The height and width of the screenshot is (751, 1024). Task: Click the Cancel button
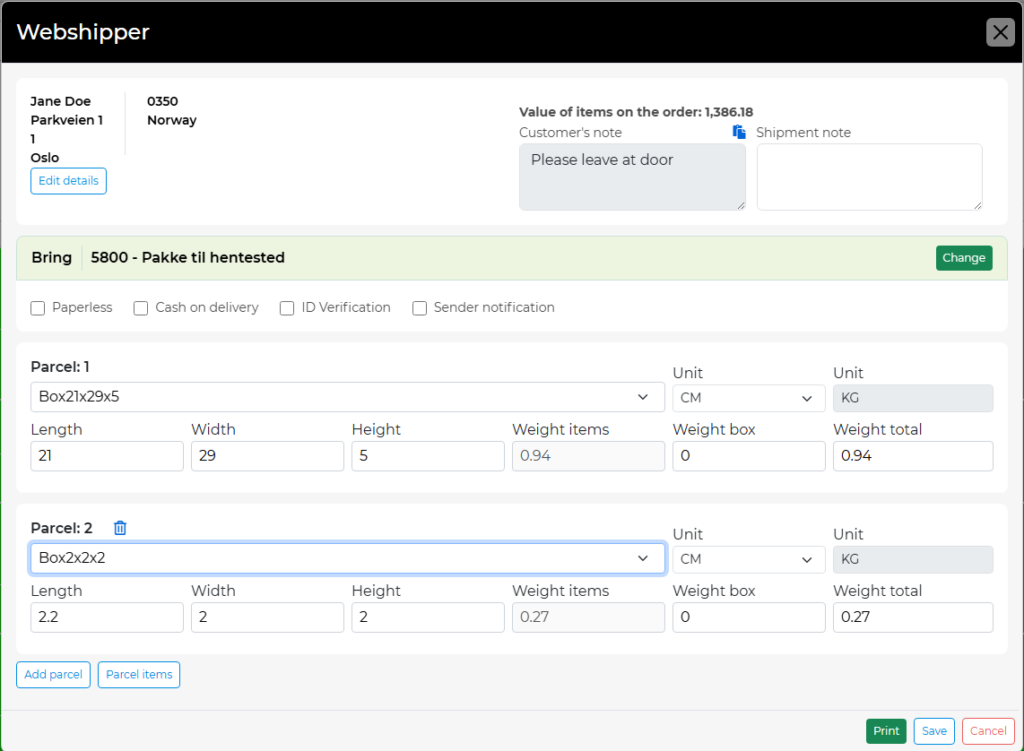click(988, 731)
